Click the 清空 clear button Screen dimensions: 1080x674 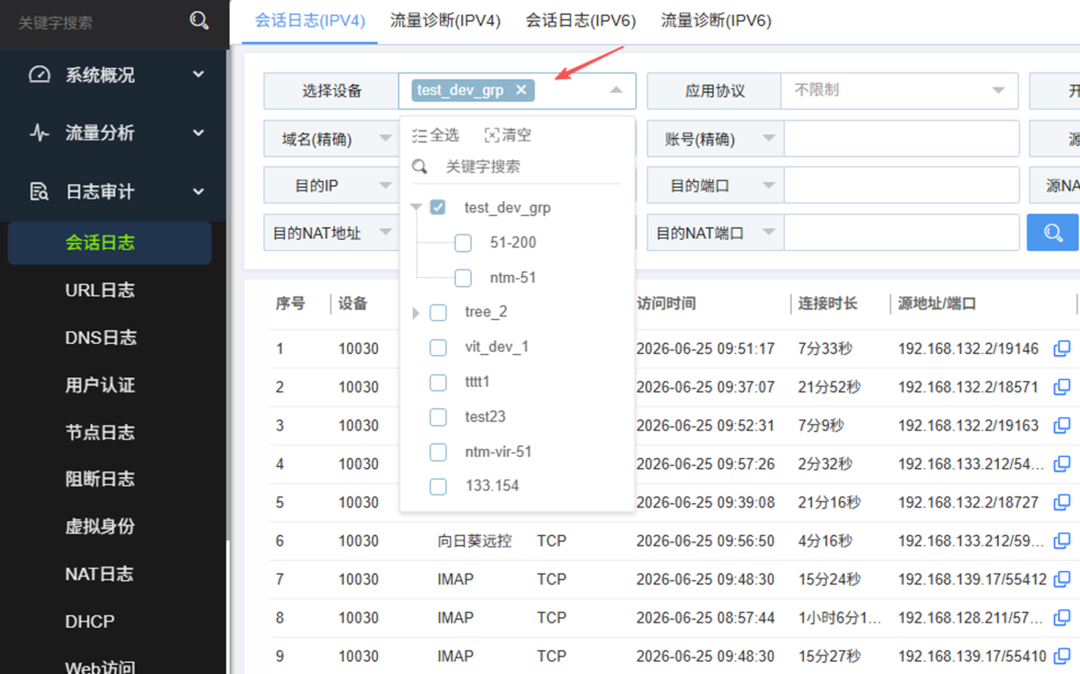tap(508, 135)
